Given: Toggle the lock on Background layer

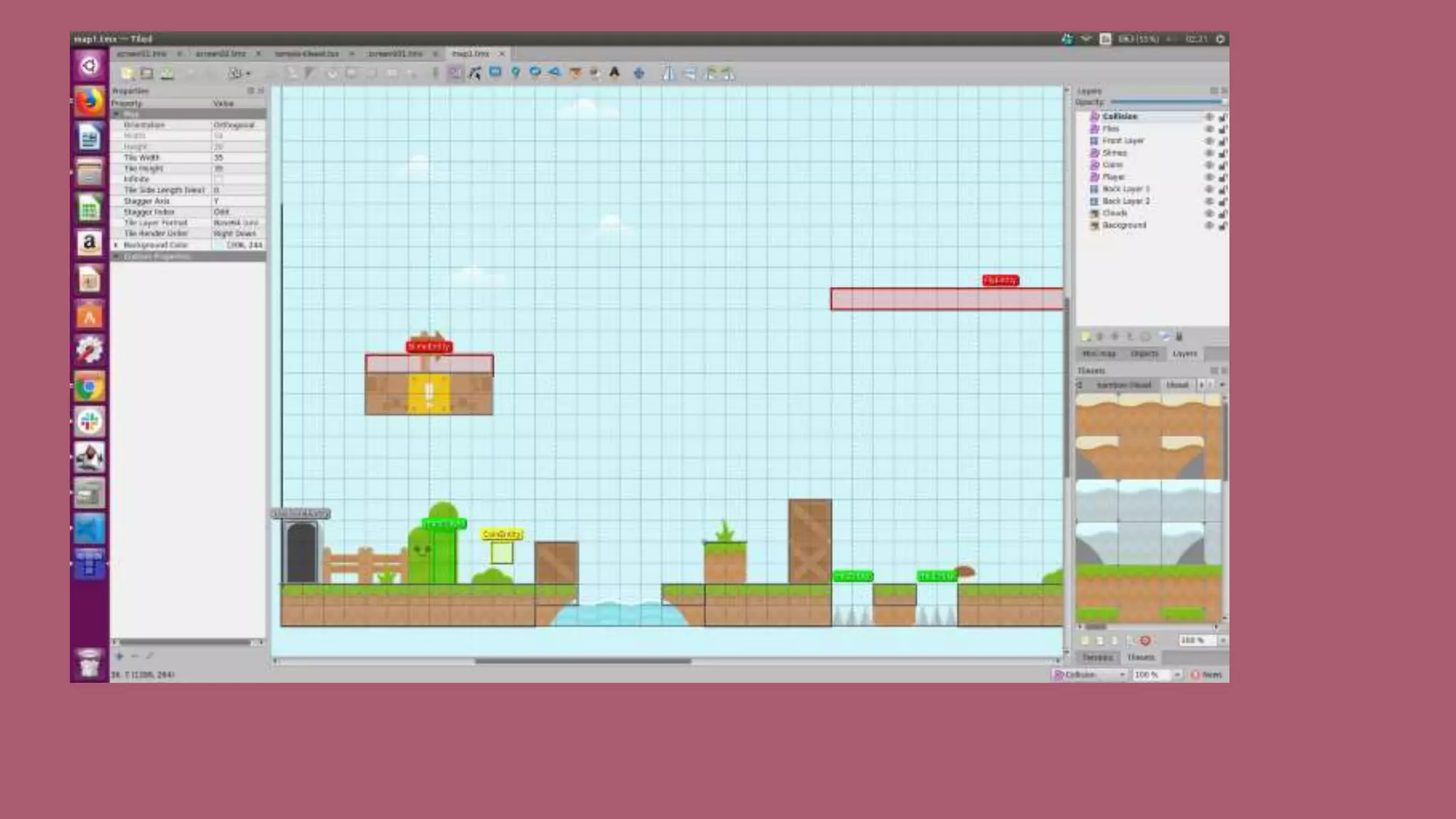Looking at the screenshot, I should (x=1222, y=226).
